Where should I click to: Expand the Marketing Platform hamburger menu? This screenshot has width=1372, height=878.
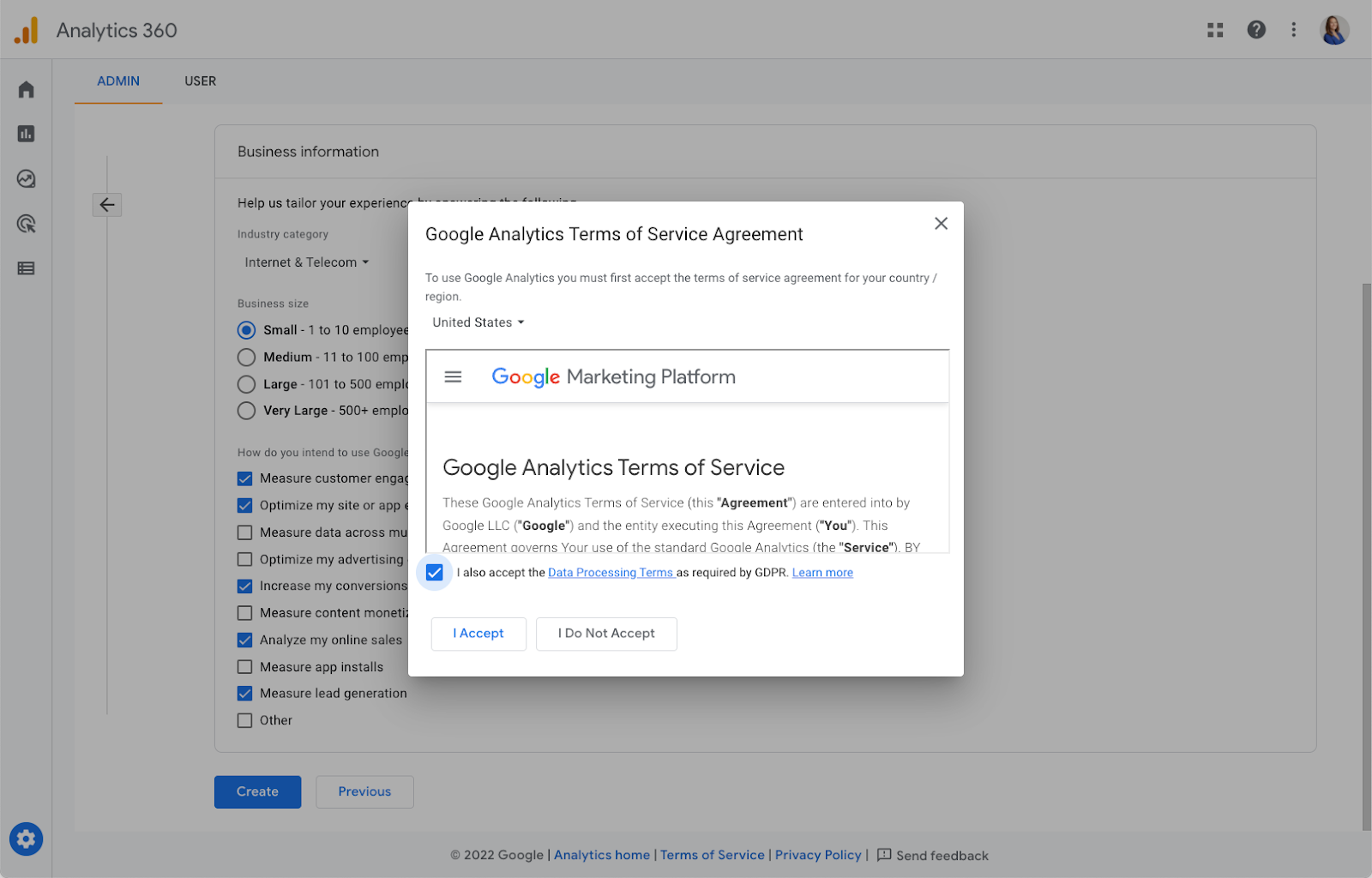pyautogui.click(x=453, y=377)
